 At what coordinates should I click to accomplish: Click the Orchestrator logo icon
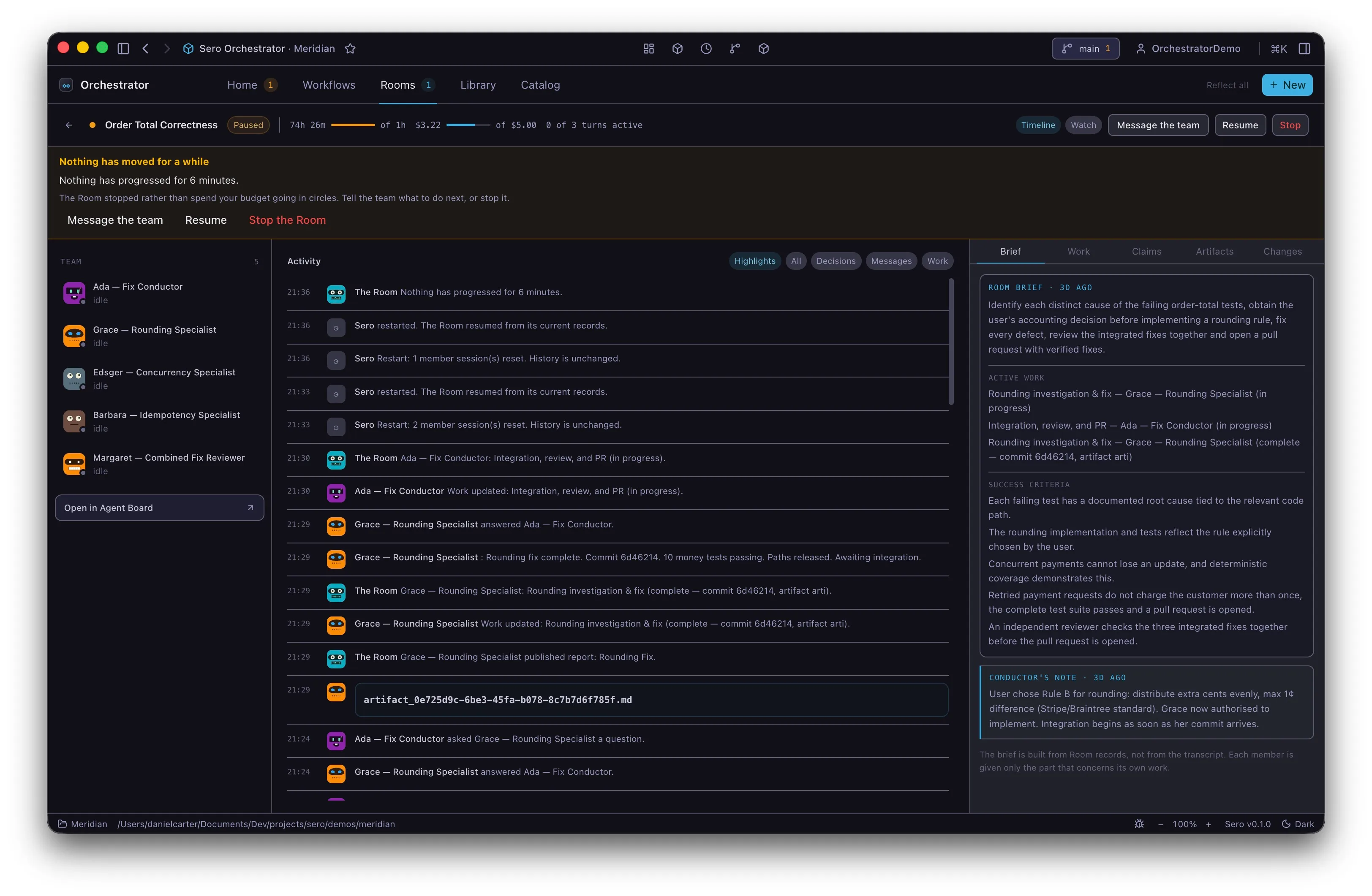(66, 85)
